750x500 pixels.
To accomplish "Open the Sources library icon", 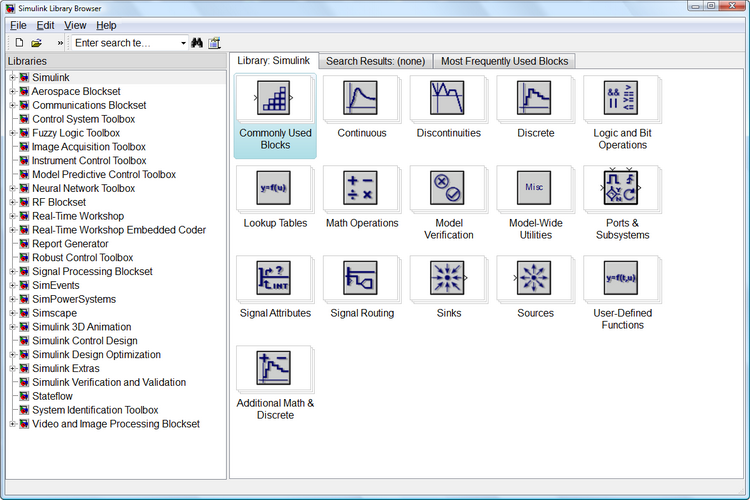I will 533,278.
